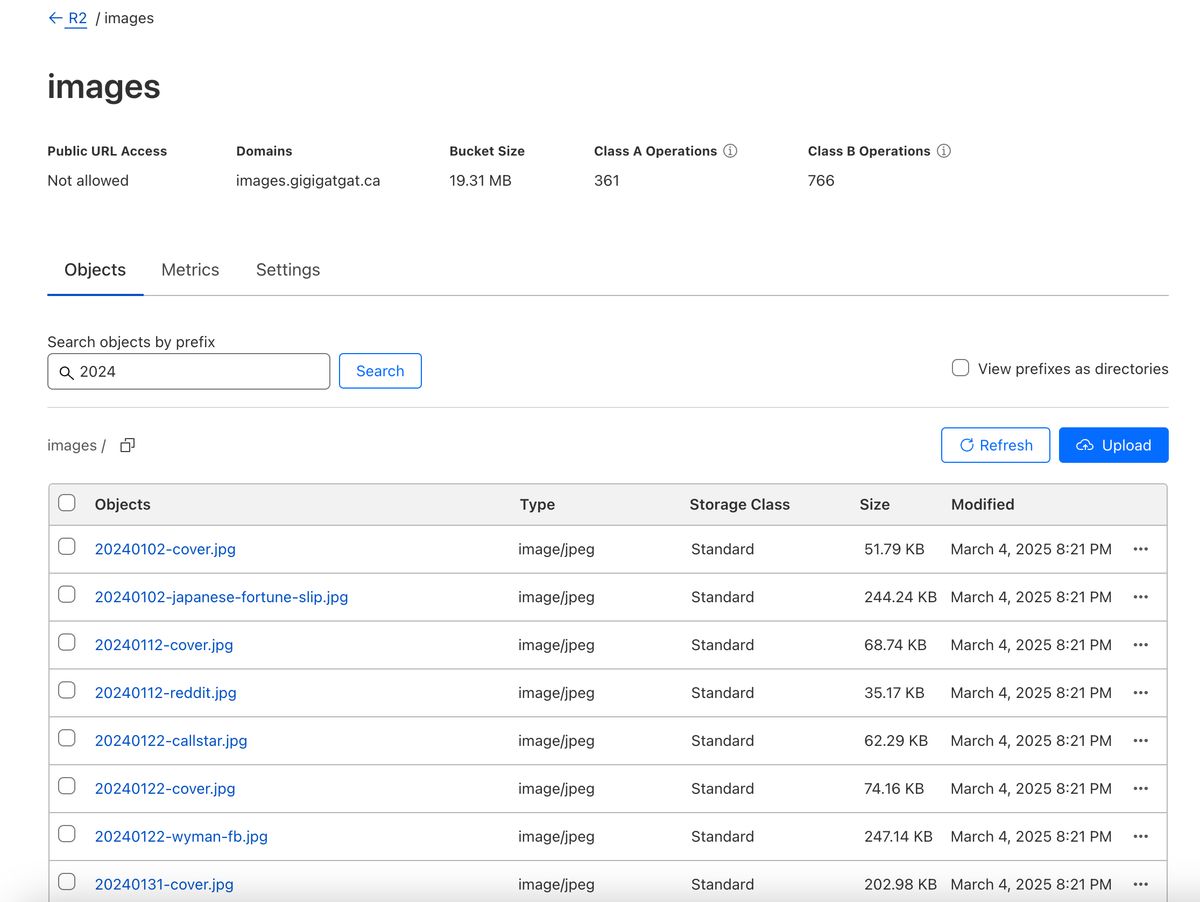Viewport: 1200px width, 902px height.
Task: Open the 20240122-cover.jpg object link
Action: click(x=165, y=789)
